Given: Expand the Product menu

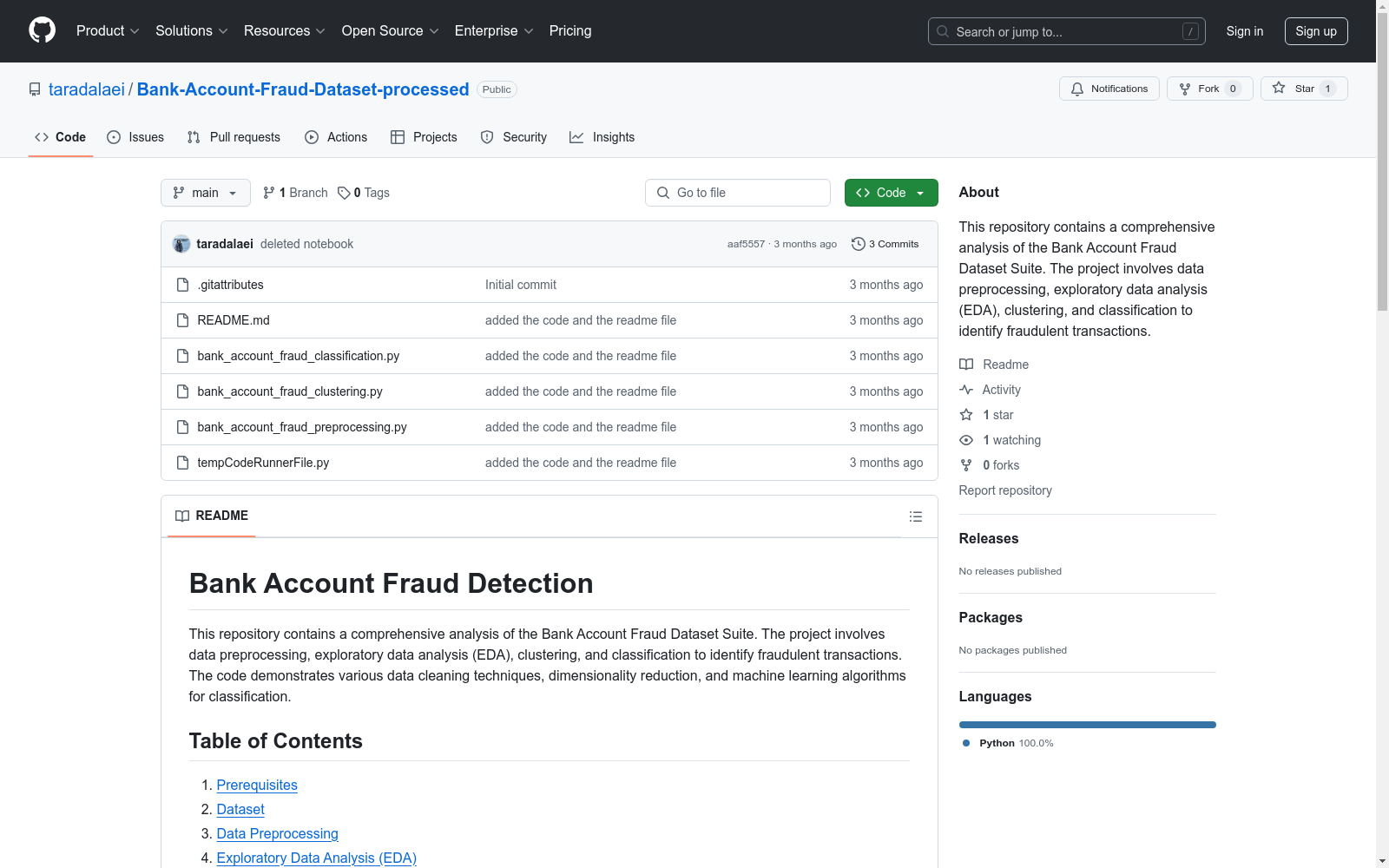Looking at the screenshot, I should coord(108,30).
